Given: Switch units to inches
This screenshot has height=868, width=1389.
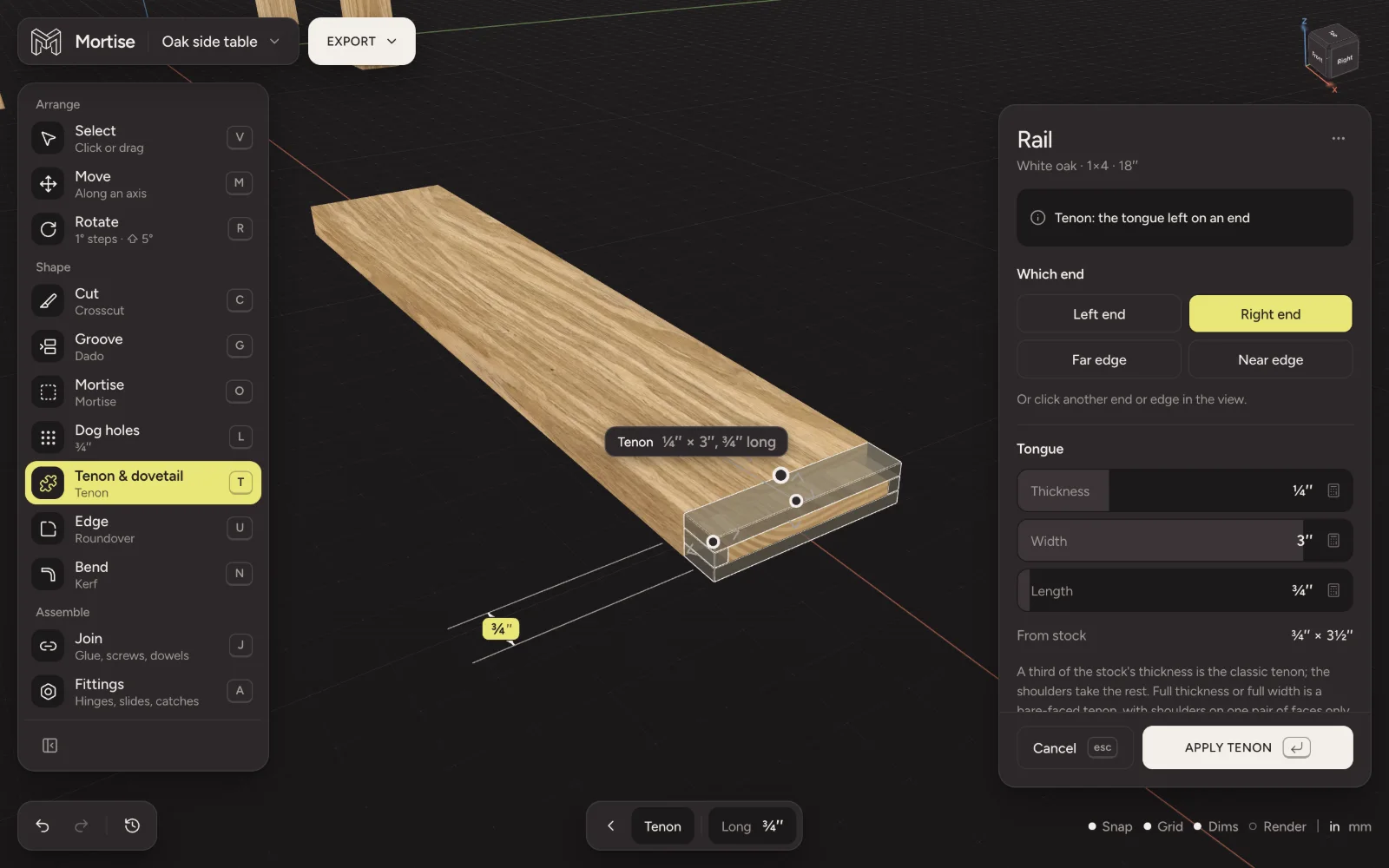Looking at the screenshot, I should 1334,826.
